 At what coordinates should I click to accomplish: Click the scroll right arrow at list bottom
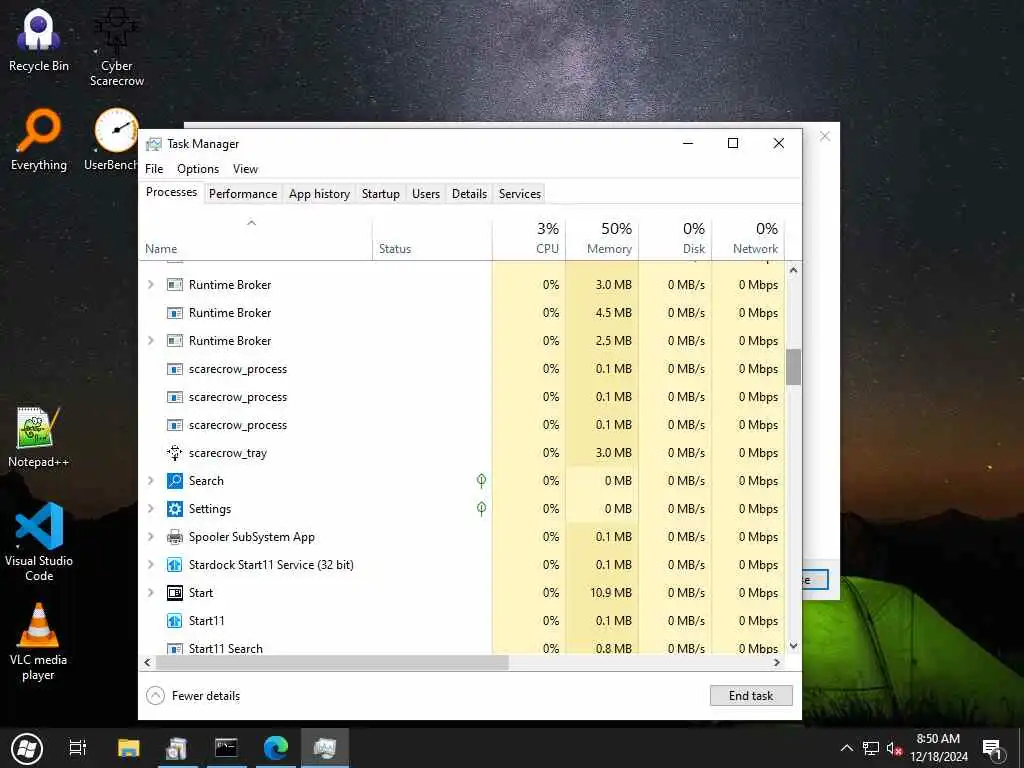point(776,662)
